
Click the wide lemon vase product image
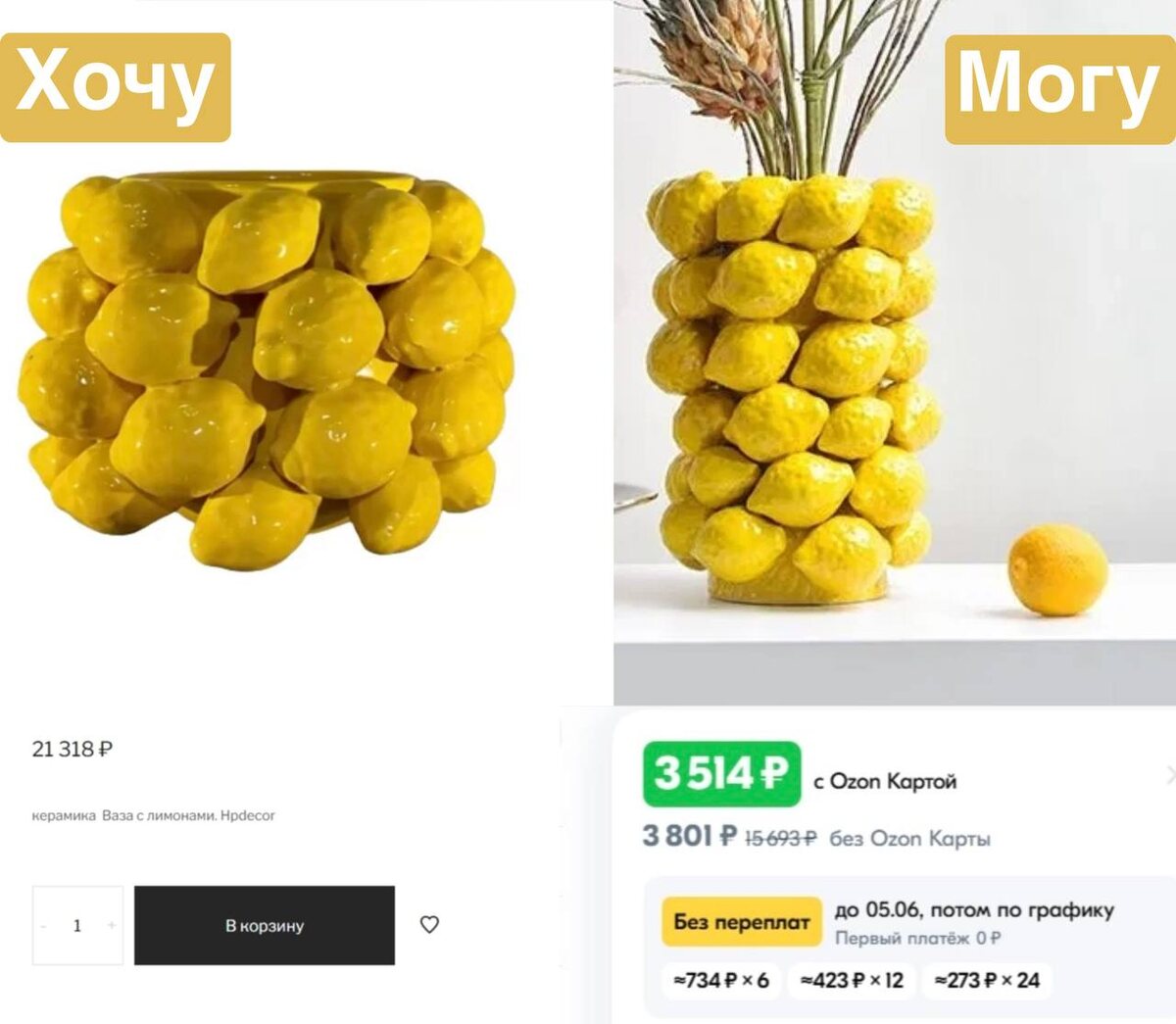[x=267, y=370]
